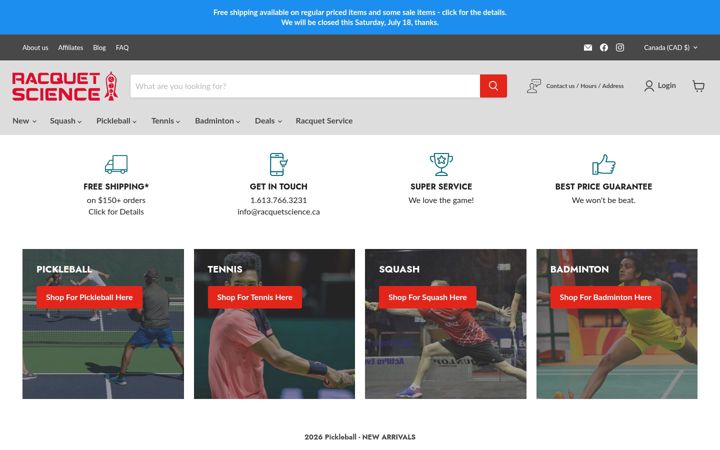720x450 pixels.
Task: Expand the Badminton navigation menu
Action: [x=217, y=121]
